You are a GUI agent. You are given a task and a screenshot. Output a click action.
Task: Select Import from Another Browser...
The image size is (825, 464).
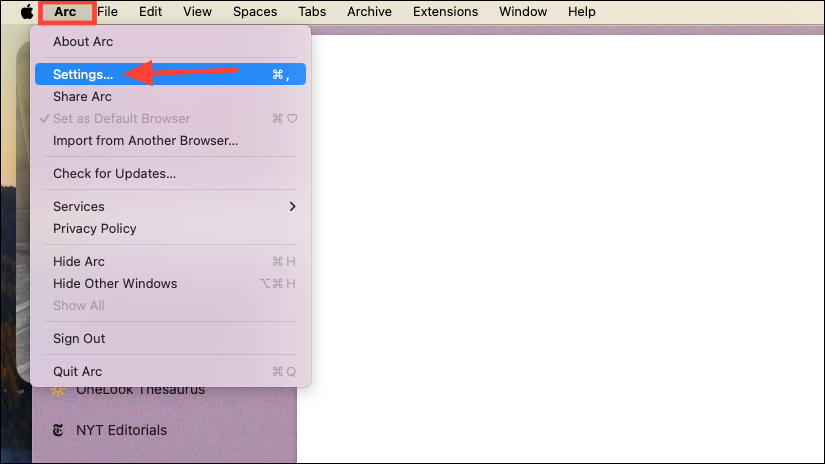pos(170,140)
